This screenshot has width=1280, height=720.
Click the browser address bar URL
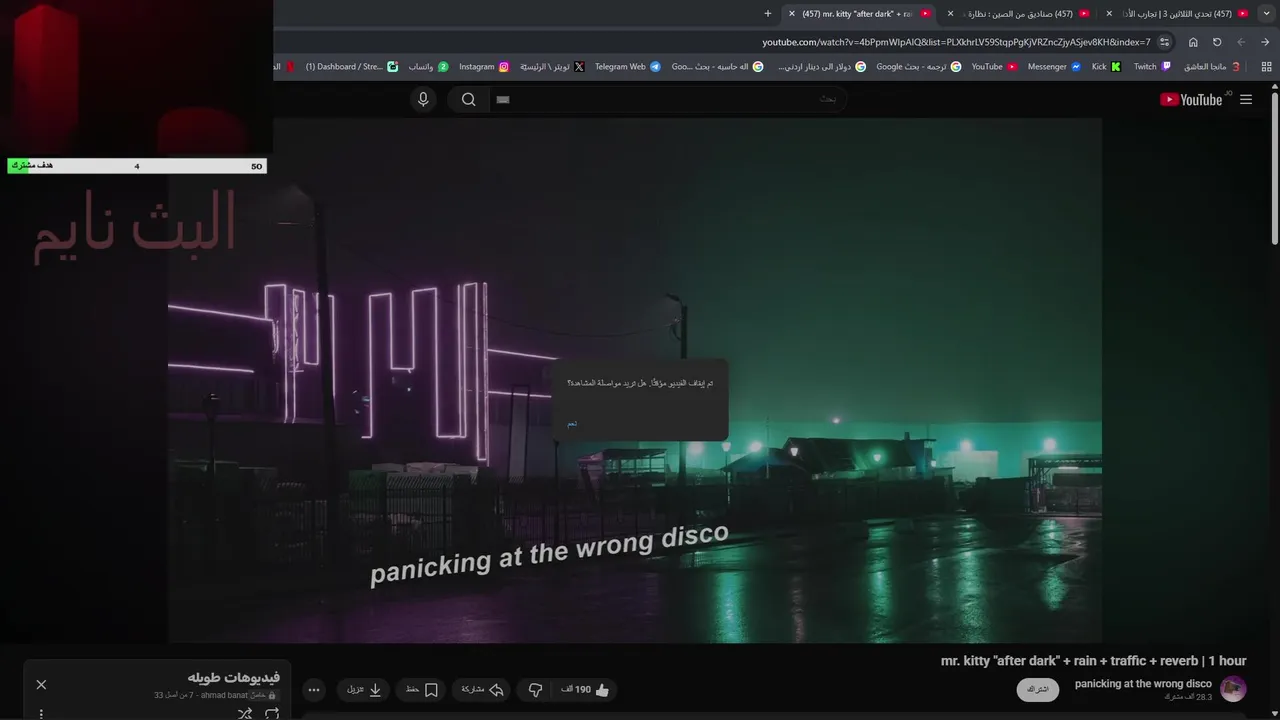pos(956,42)
